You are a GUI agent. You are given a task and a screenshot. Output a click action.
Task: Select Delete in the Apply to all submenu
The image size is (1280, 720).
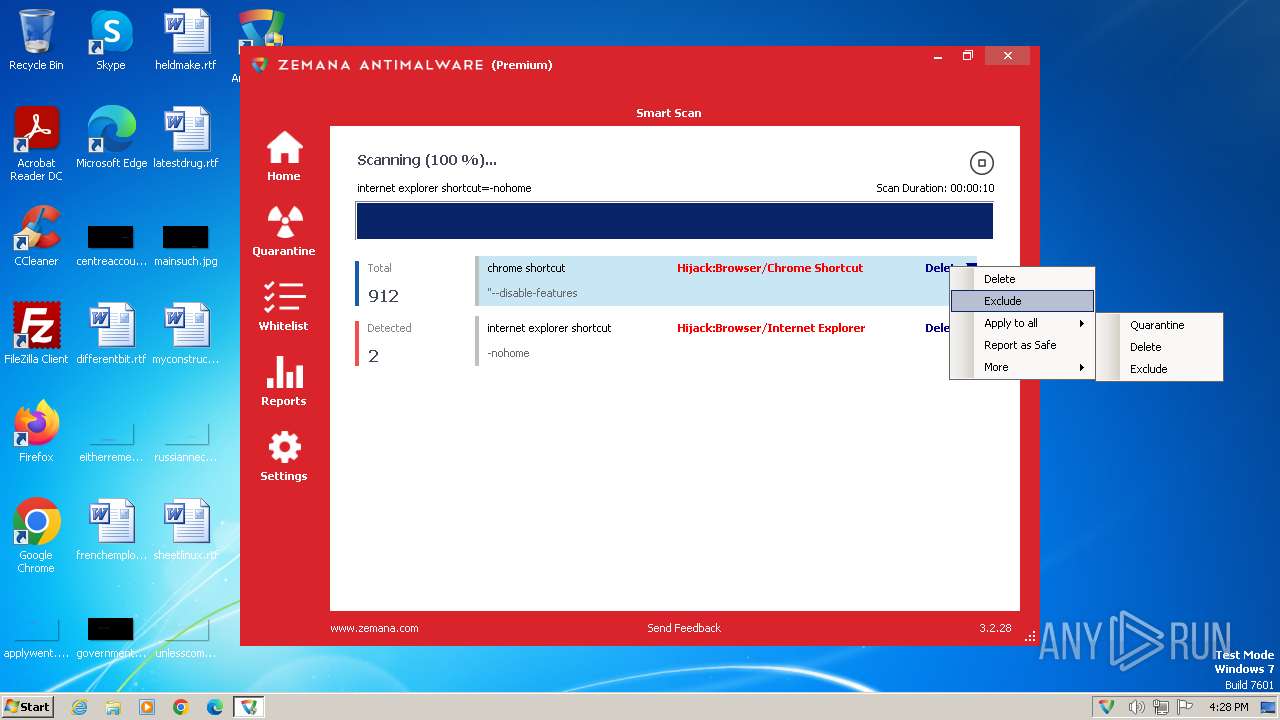(1159, 347)
